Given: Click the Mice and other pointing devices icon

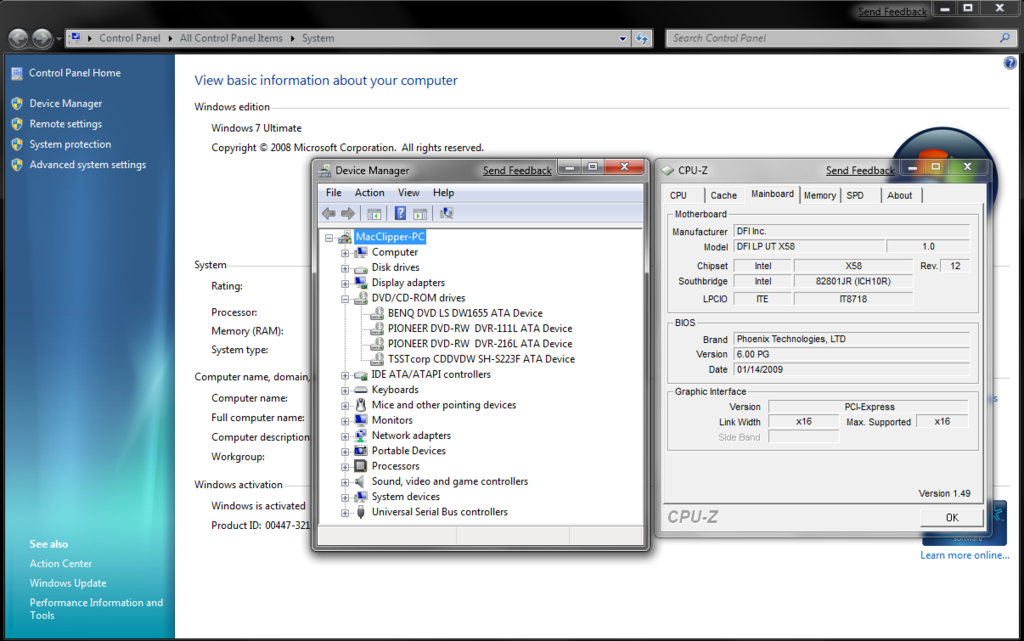Looking at the screenshot, I should click(x=360, y=405).
